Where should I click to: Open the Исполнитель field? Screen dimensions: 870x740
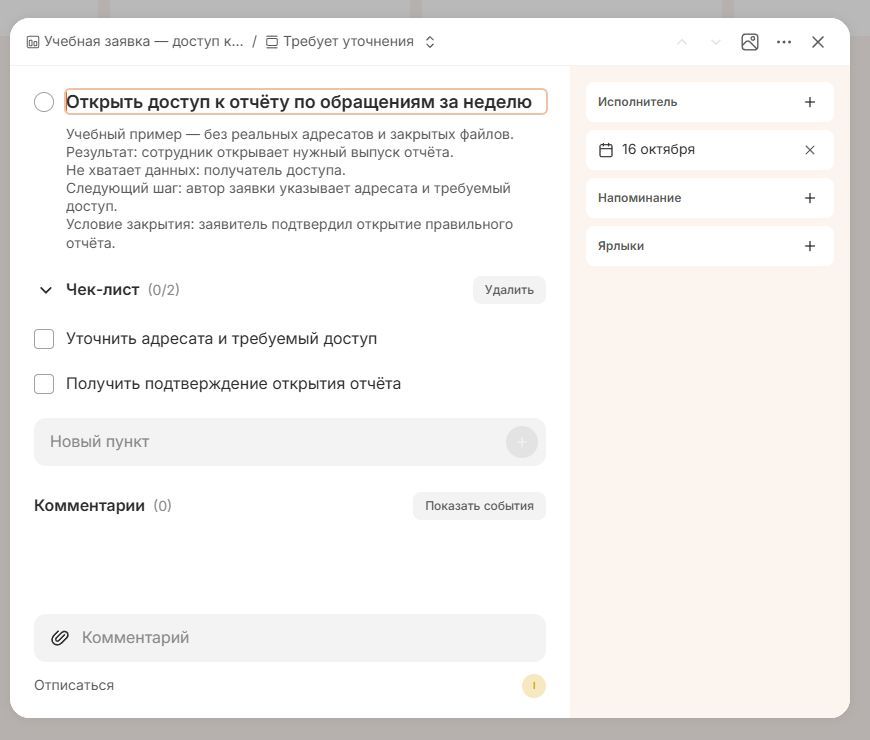click(710, 102)
